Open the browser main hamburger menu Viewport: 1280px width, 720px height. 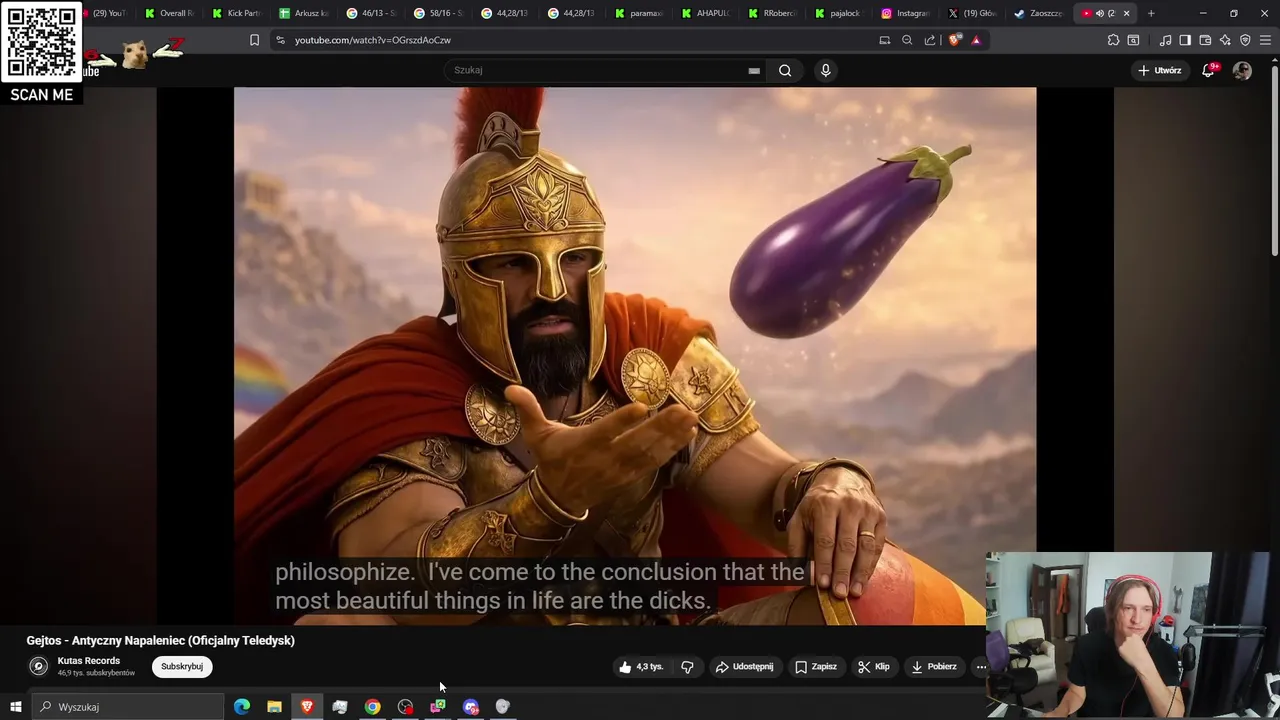pos(1264,40)
